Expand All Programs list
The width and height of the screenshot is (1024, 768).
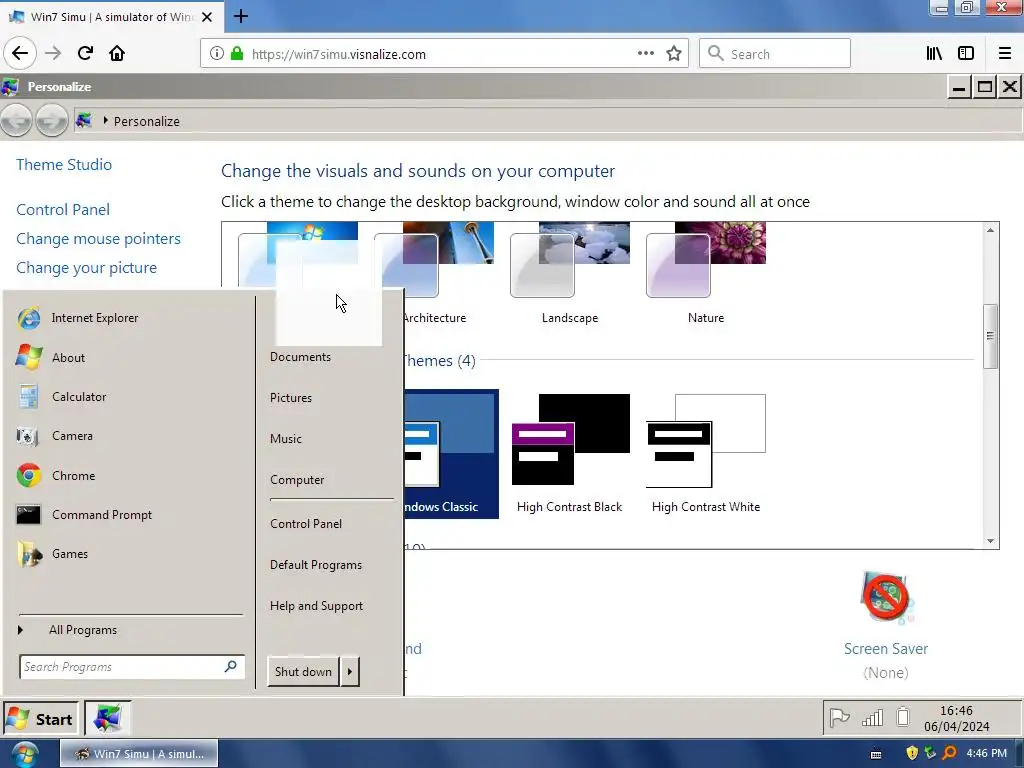point(82,630)
